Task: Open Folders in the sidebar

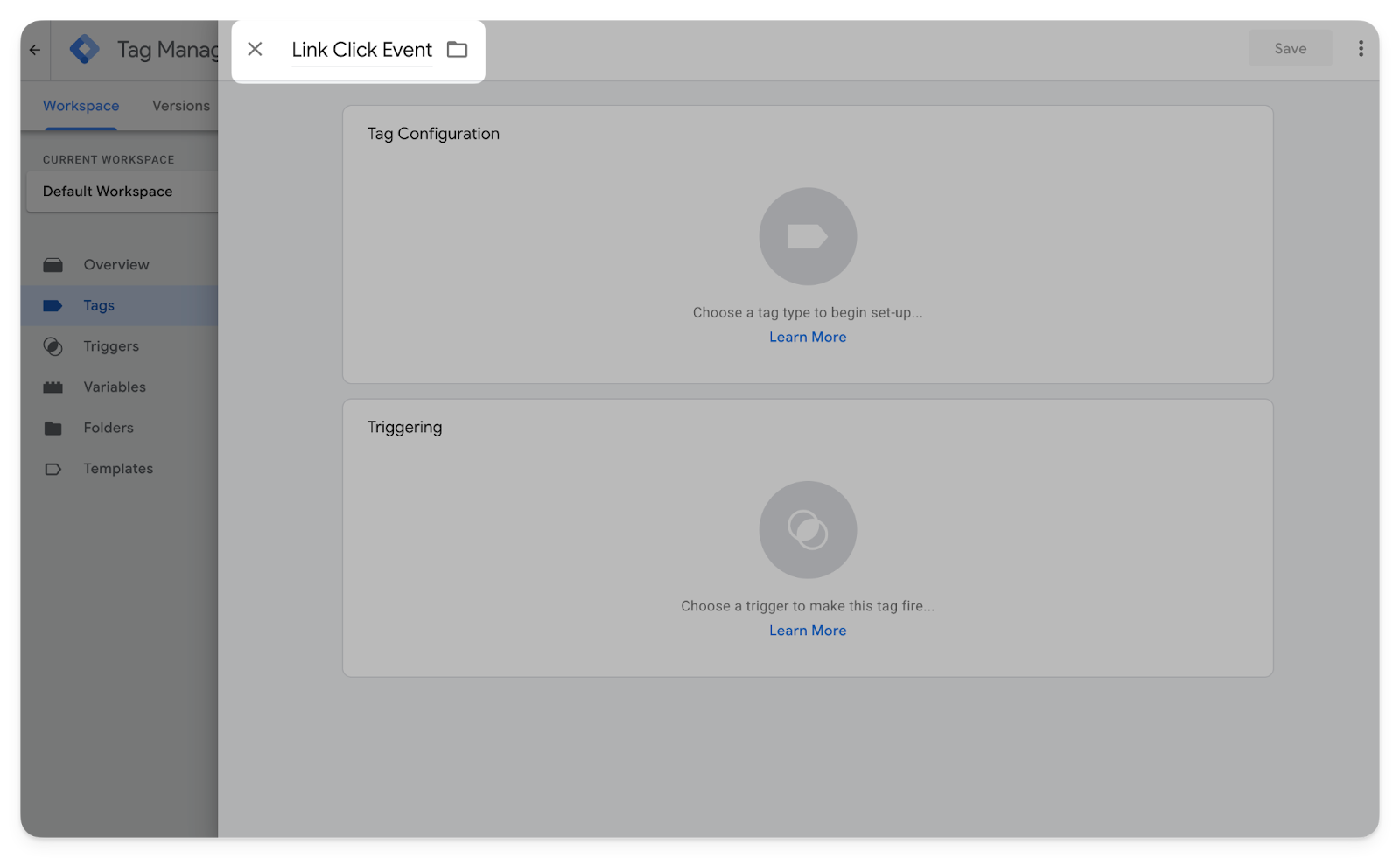Action: [108, 428]
